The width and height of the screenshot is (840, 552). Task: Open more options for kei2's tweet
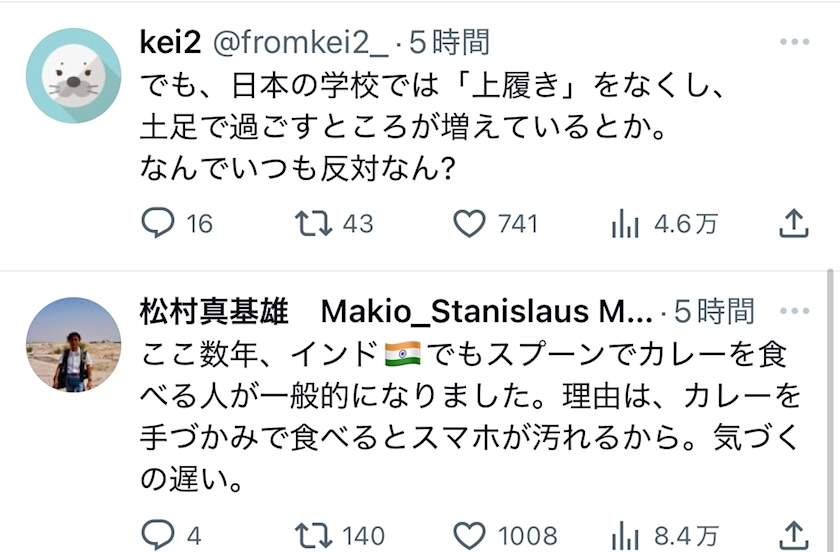794,42
